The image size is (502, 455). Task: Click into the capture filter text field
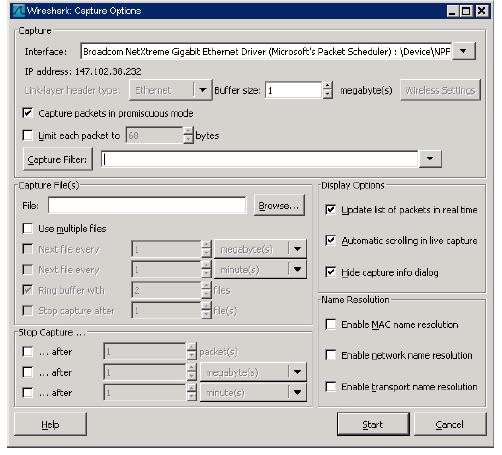pos(259,159)
